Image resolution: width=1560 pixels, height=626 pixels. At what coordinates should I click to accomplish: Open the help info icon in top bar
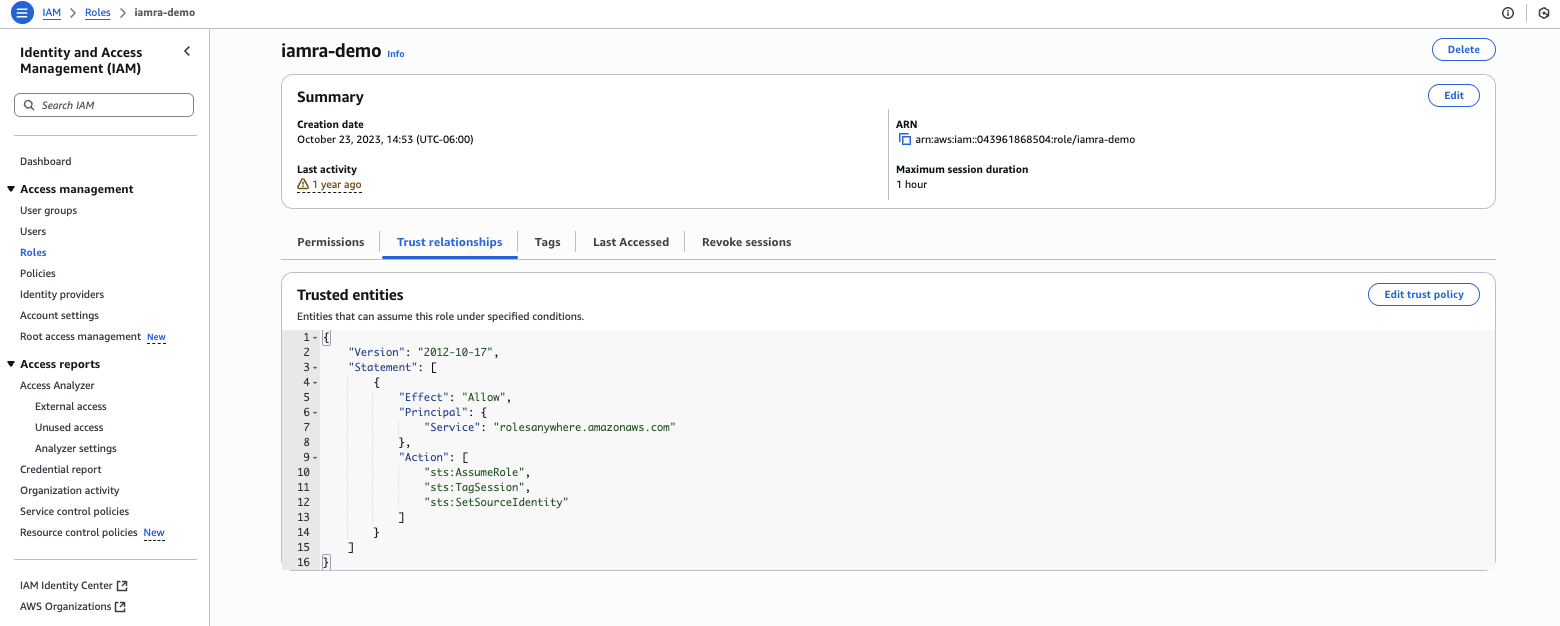pyautogui.click(x=1506, y=13)
